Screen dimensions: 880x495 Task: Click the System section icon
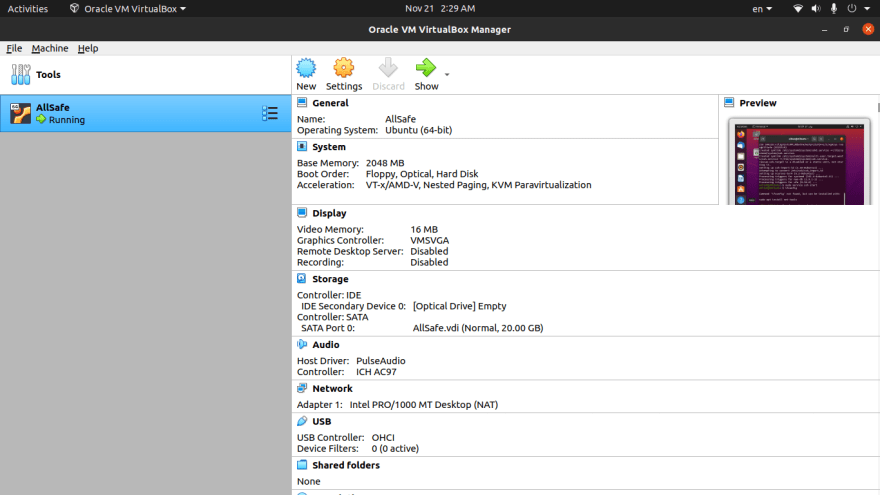click(302, 146)
